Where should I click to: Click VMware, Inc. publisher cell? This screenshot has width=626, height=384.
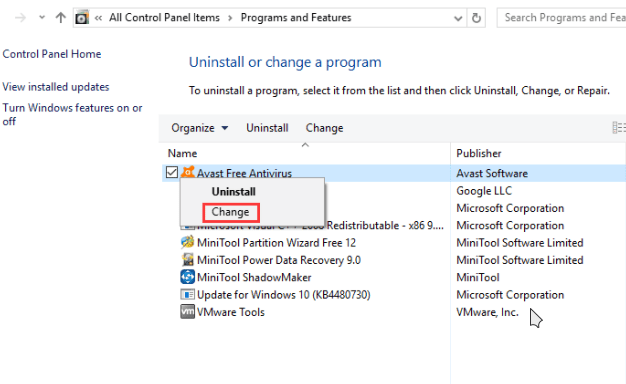click(x=487, y=312)
